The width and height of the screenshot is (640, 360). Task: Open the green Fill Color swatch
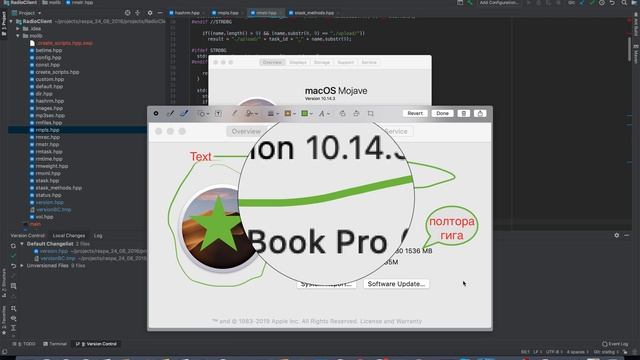307,113
